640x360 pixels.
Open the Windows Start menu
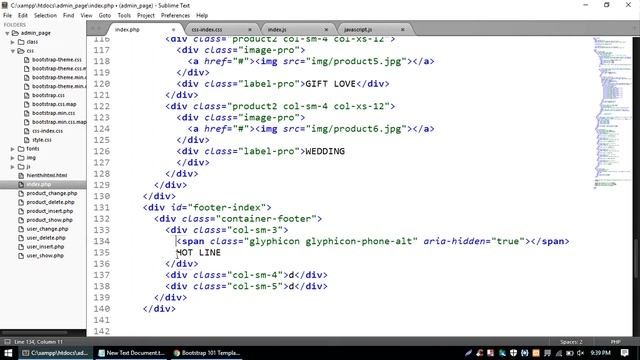[8, 353]
